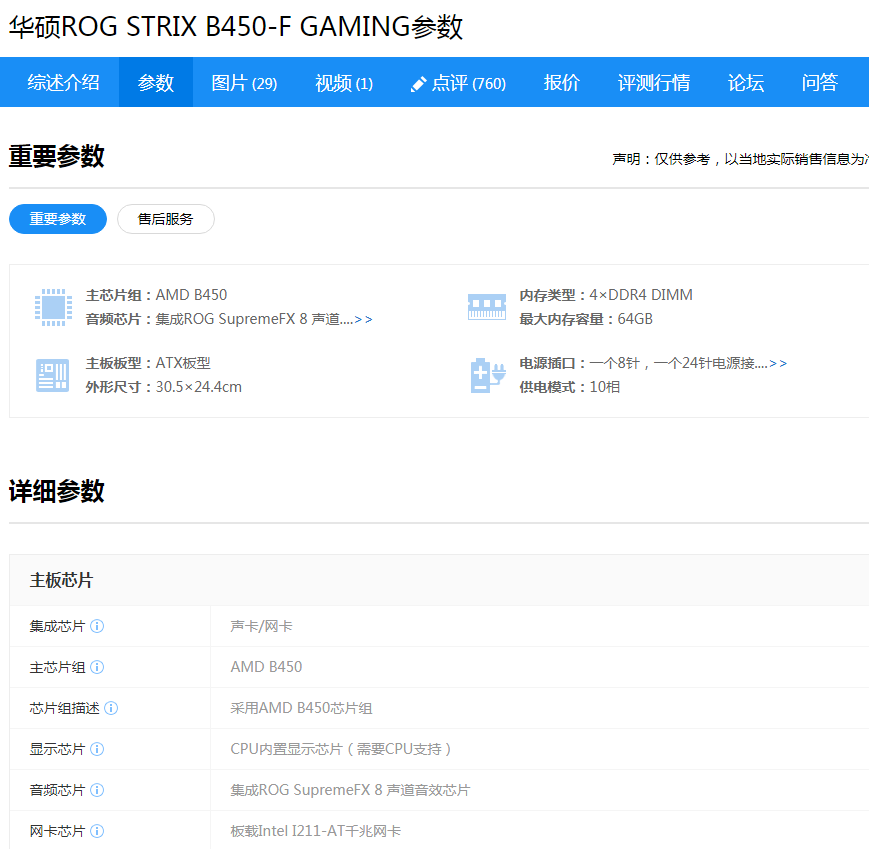Click 外形尺寸：30.5×24.4cm text
This screenshot has width=869, height=849.
tap(163, 387)
